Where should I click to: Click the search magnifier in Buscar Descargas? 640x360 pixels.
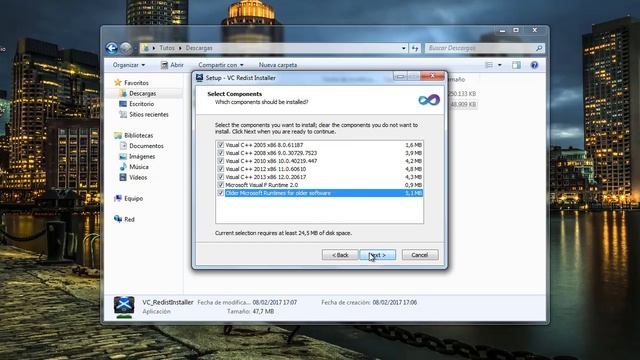point(539,48)
